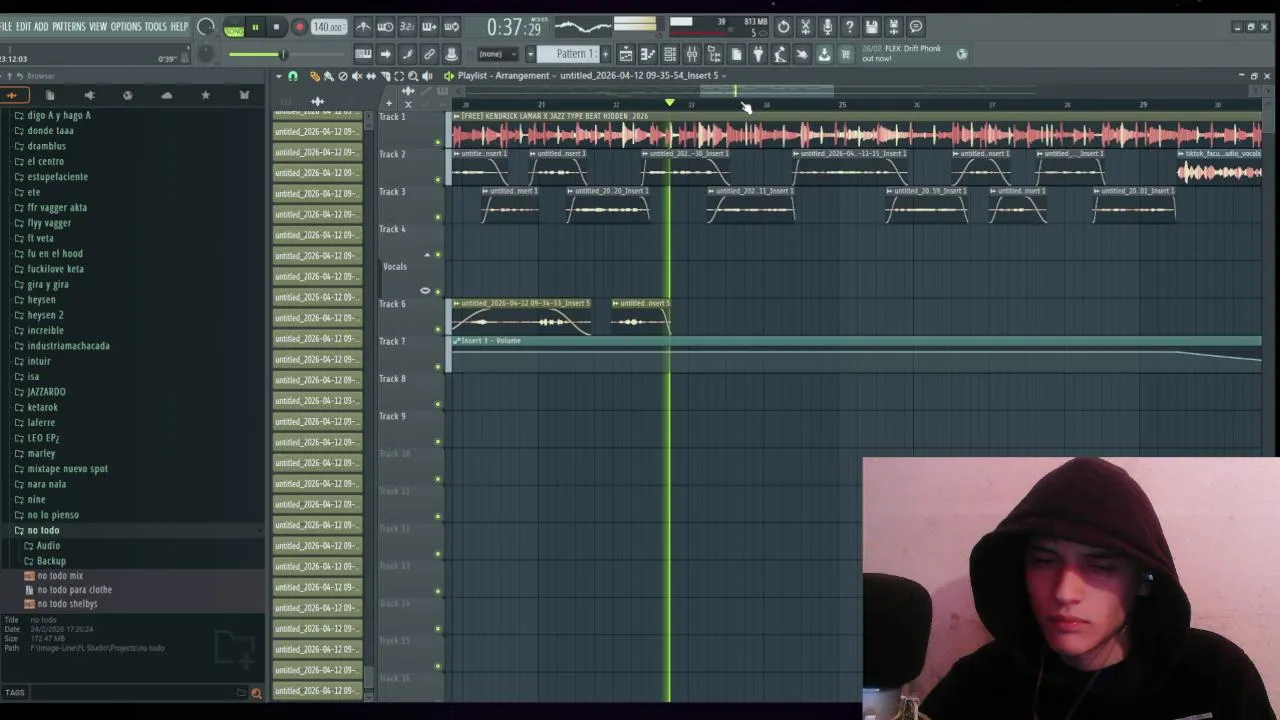The height and width of the screenshot is (720, 1280).
Task: Open the OPTIONS menu
Action: [x=126, y=27]
